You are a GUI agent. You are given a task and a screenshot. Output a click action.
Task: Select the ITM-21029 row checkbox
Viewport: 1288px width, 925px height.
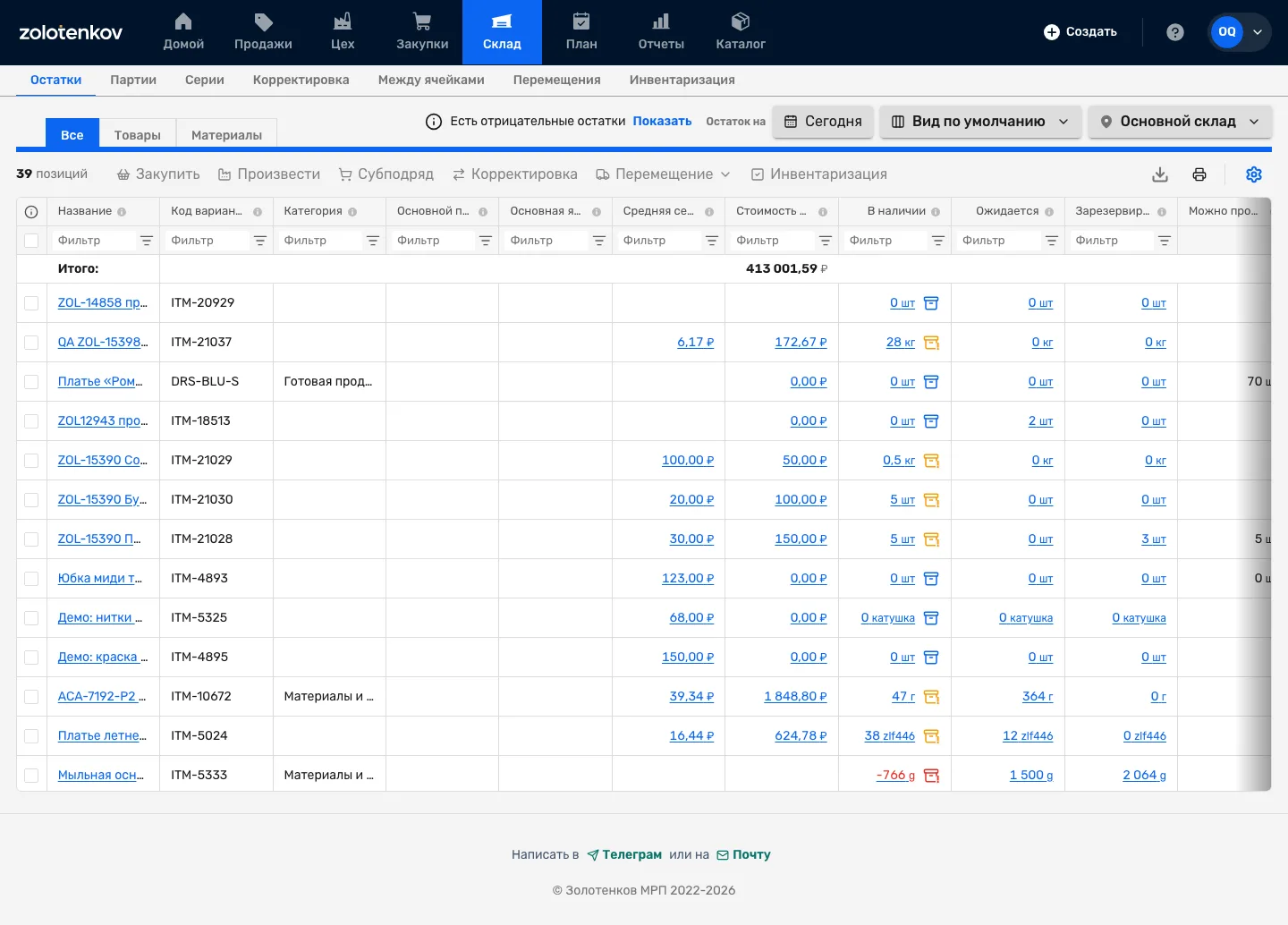click(x=31, y=461)
